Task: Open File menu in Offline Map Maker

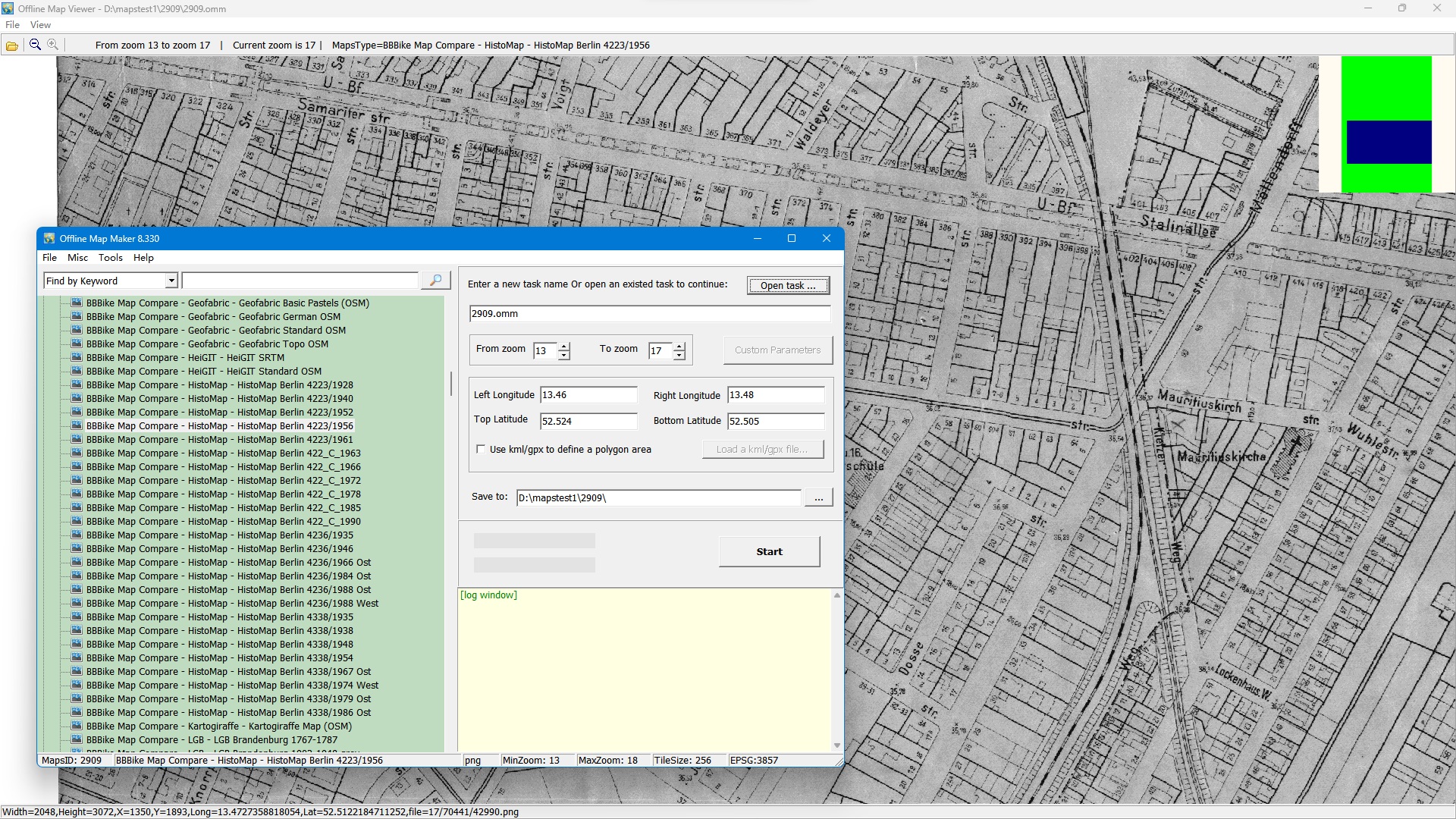Action: pyautogui.click(x=49, y=258)
